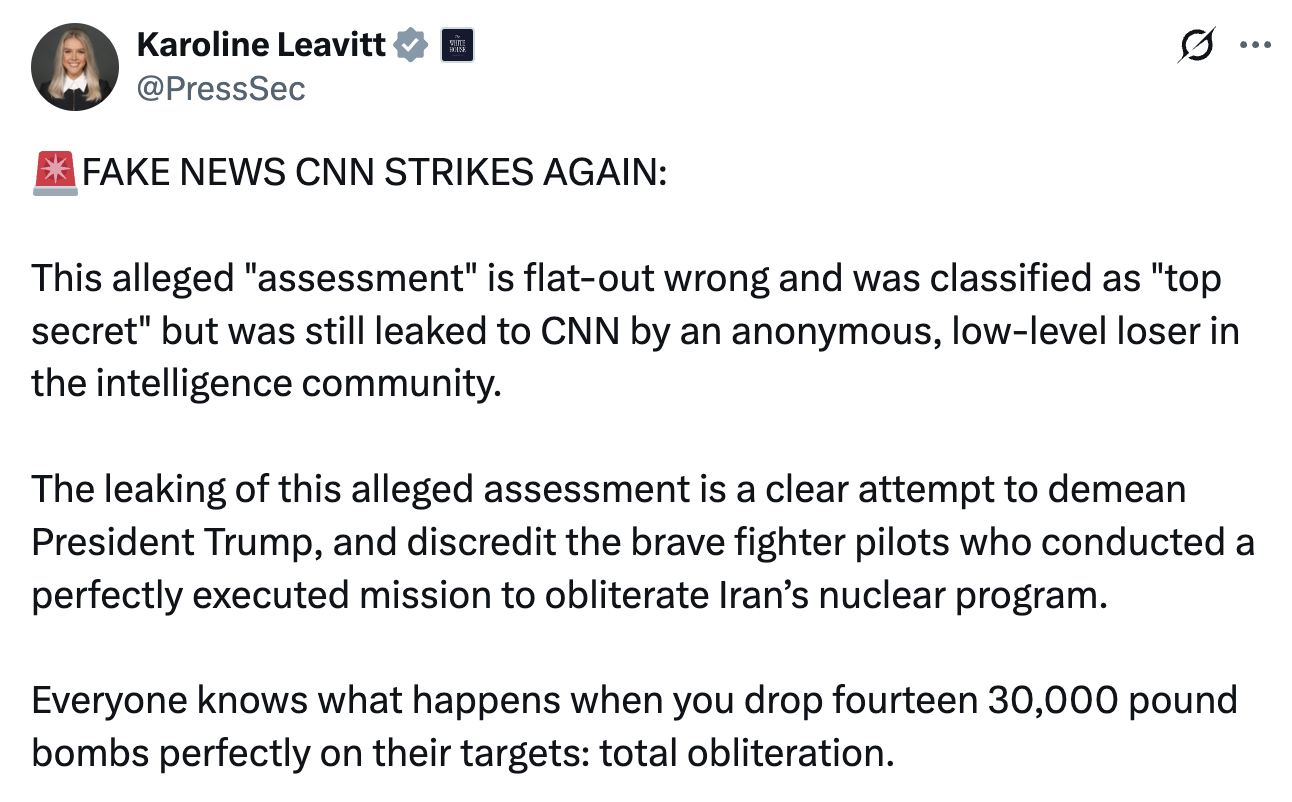Image resolution: width=1292 pixels, height=802 pixels.
Task: Click the Karoline Leavitt display name
Action: 261,45
